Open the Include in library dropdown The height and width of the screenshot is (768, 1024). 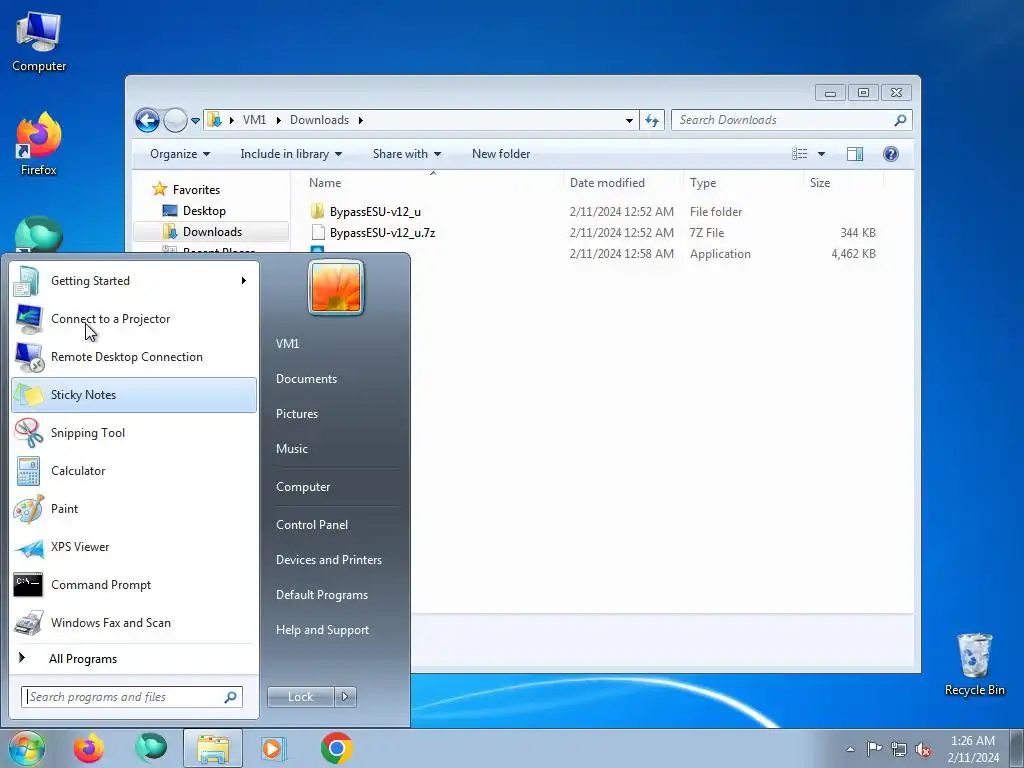pyautogui.click(x=291, y=154)
